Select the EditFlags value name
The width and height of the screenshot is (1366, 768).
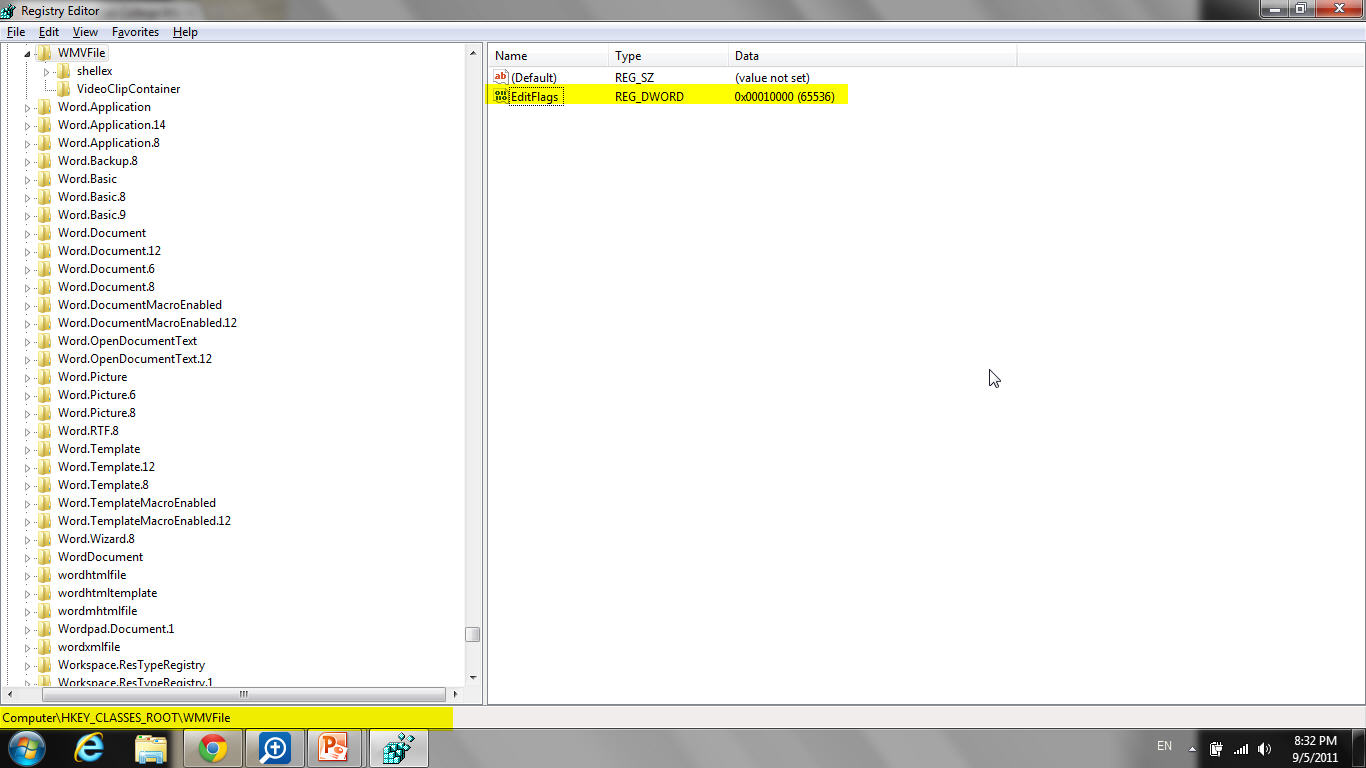[x=535, y=97]
